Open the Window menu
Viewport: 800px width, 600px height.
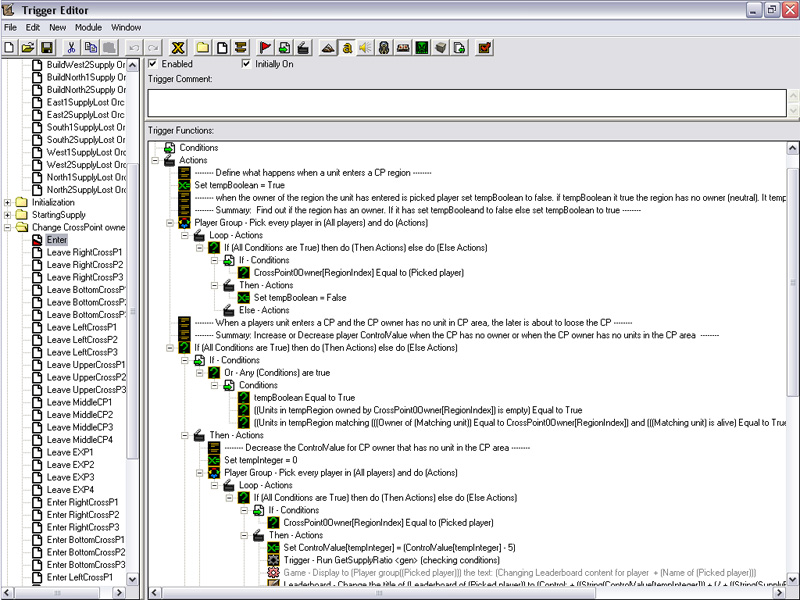[x=126, y=28]
